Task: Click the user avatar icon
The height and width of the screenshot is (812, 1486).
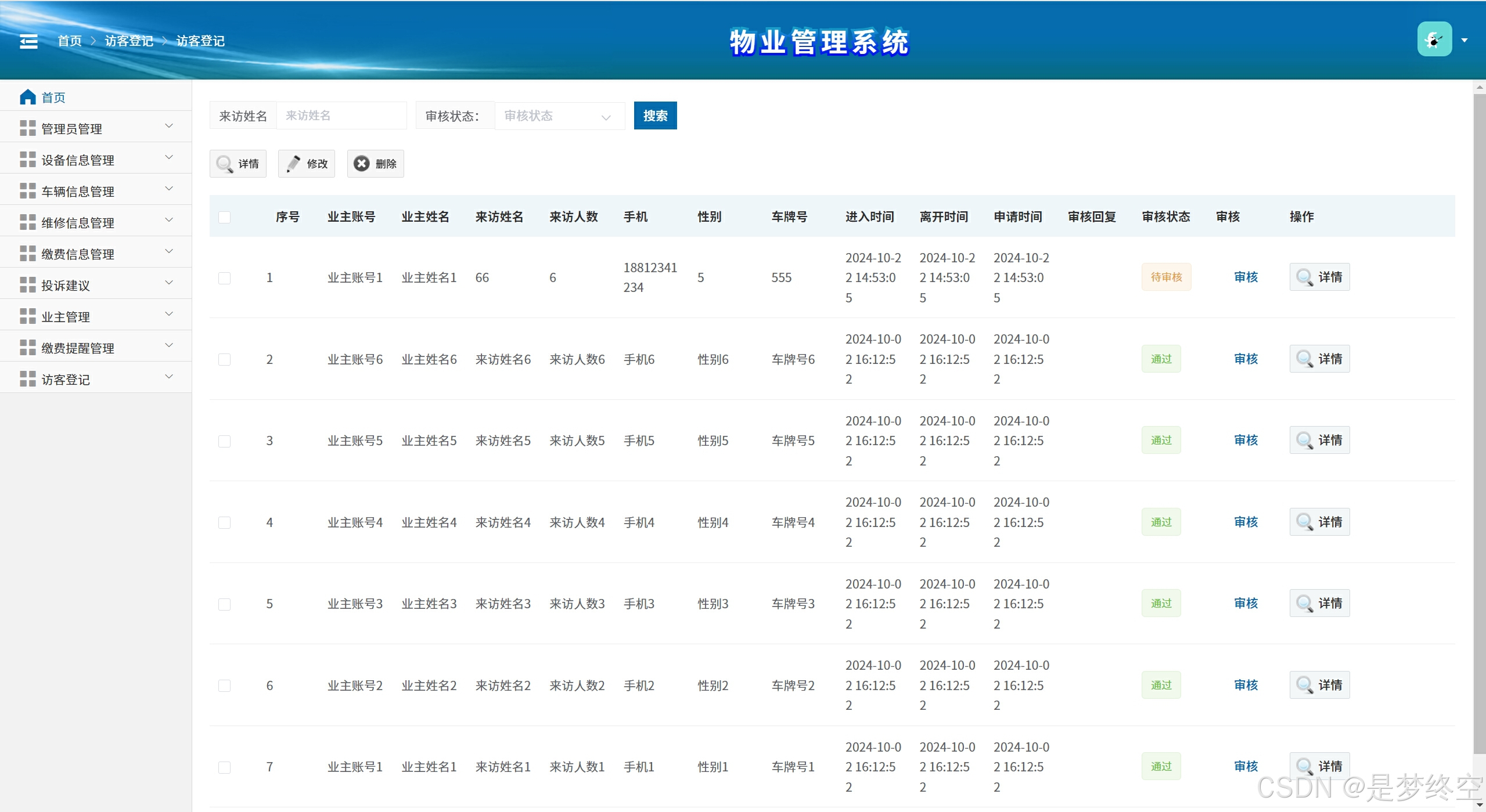Action: point(1434,39)
